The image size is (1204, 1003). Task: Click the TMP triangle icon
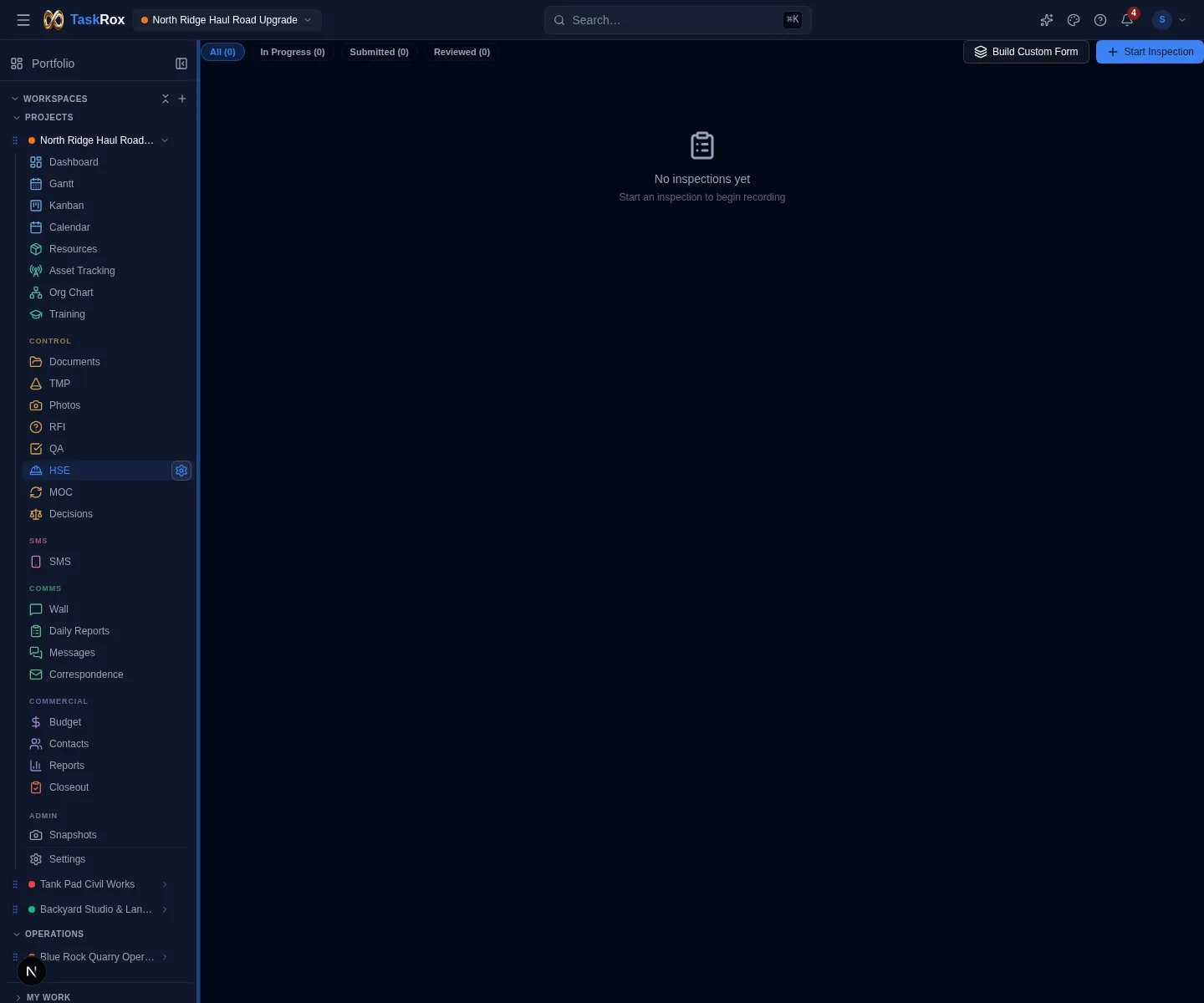coord(36,384)
